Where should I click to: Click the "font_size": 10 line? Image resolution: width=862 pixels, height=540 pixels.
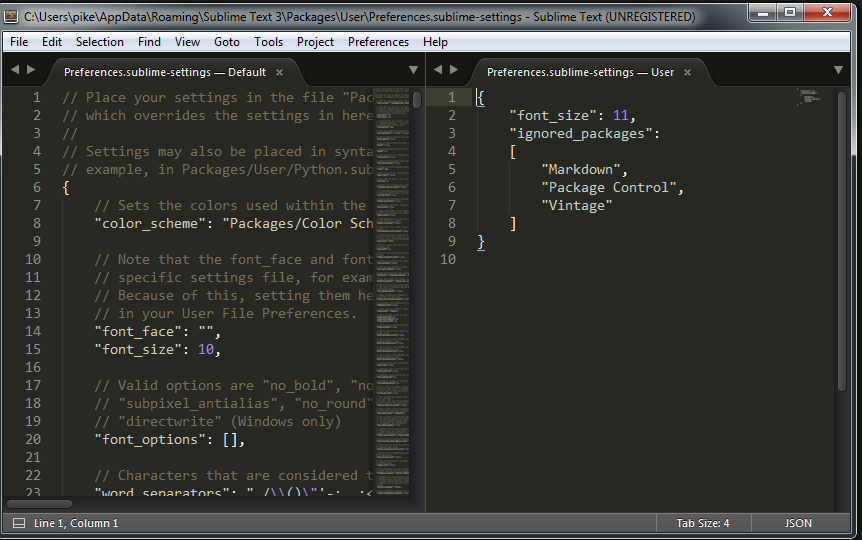coord(157,350)
